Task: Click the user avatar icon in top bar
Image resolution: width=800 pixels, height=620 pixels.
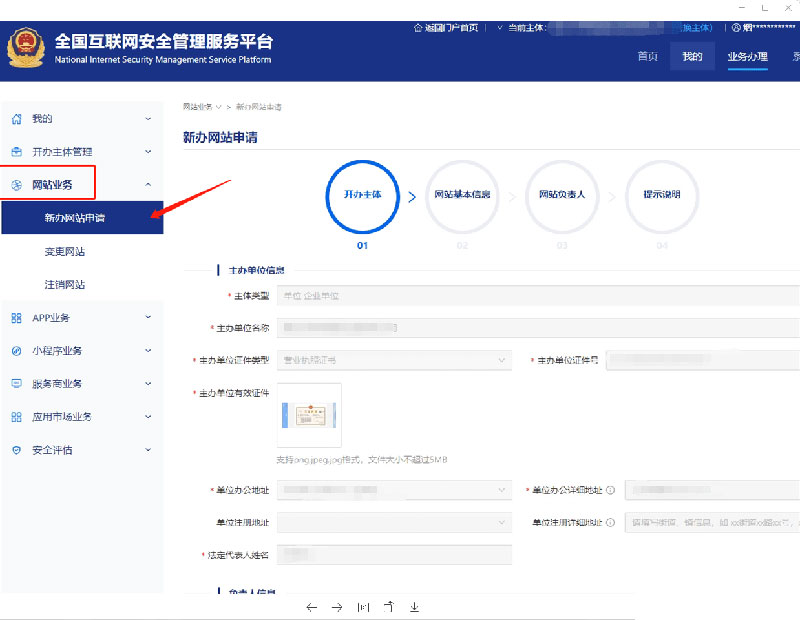Action: click(x=736, y=28)
